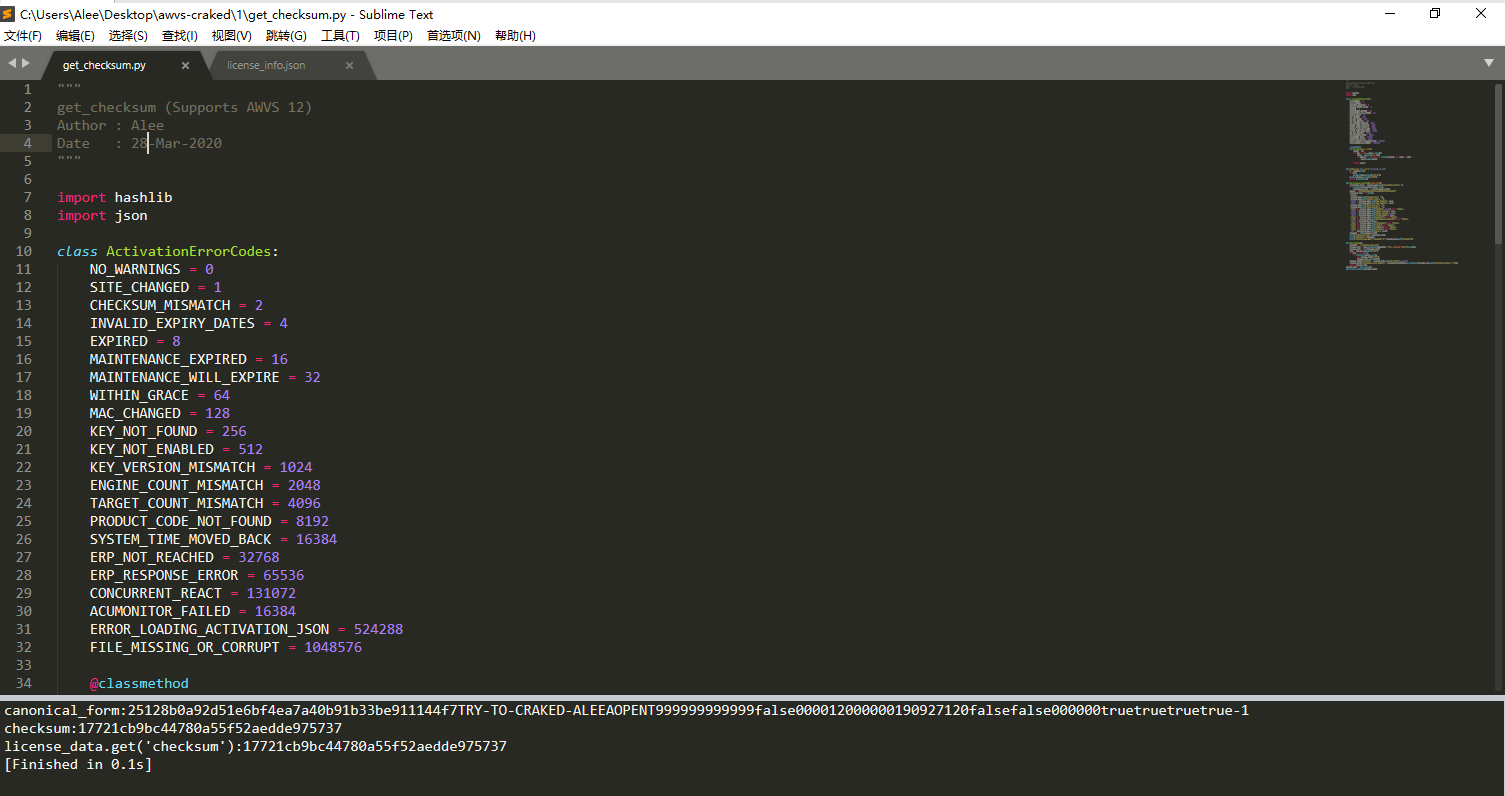The width and height of the screenshot is (1505, 796).
Task: Click KEY_NOT_ENABLED constant
Action: coord(152,449)
